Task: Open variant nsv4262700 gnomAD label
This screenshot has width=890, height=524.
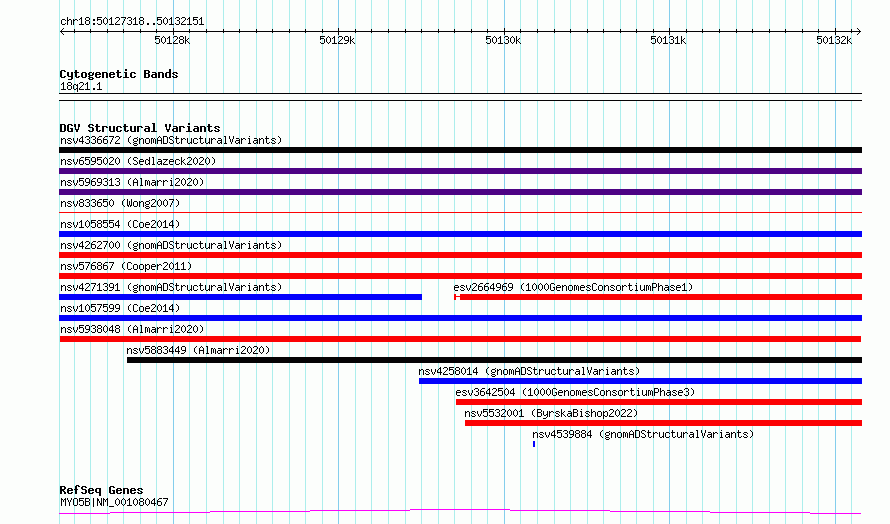Action: pyautogui.click(x=171, y=245)
